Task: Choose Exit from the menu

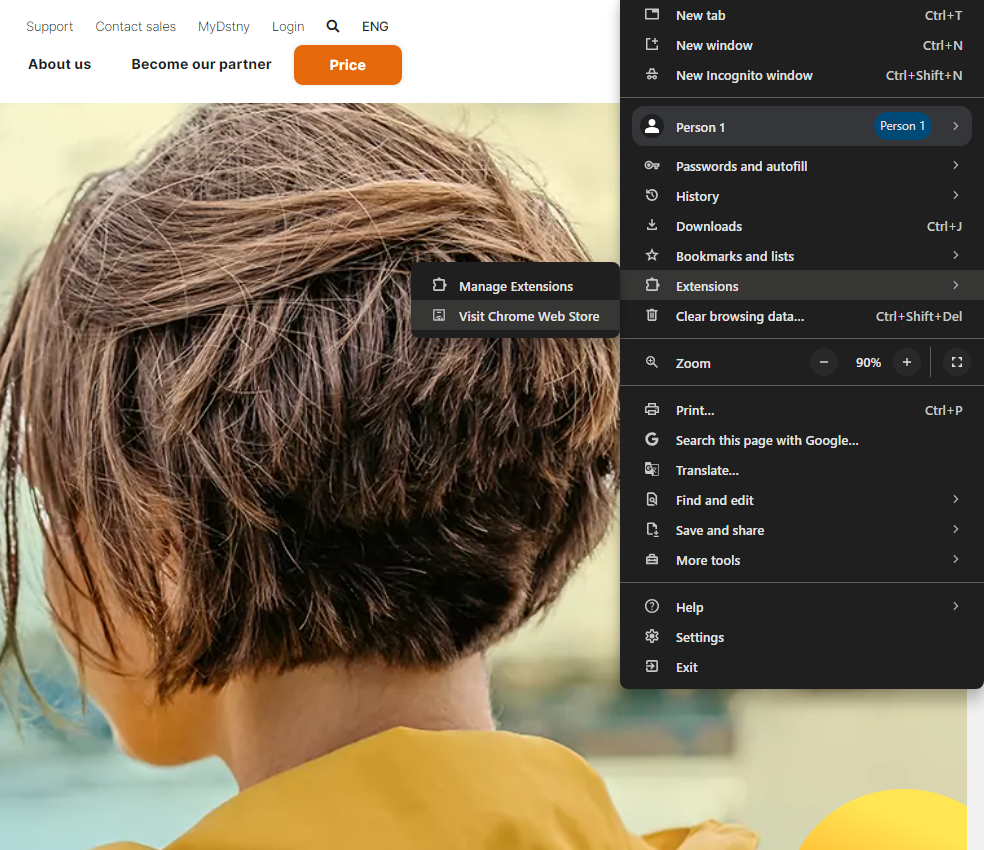Action: pos(802,667)
